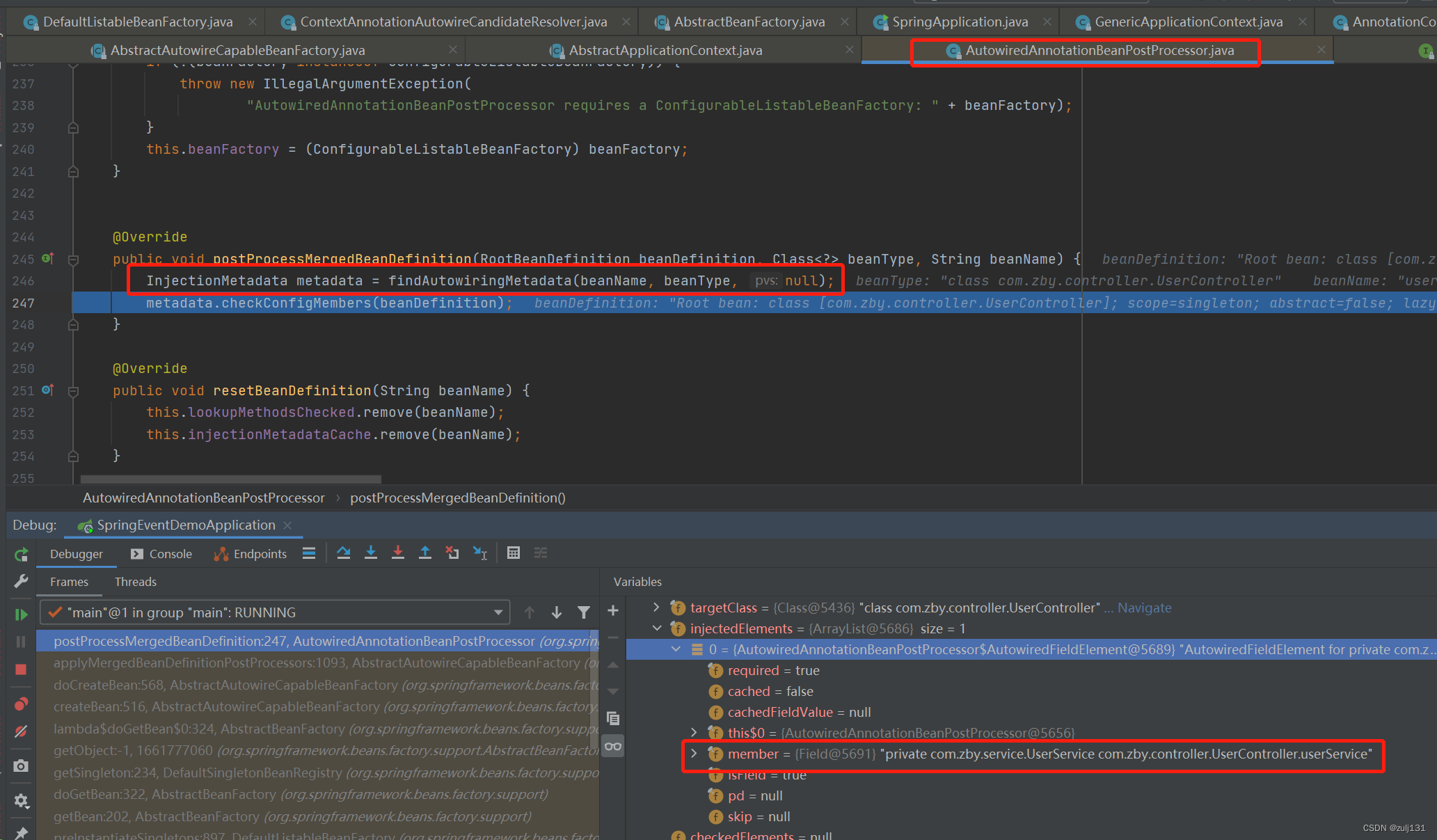Click the Debugger tab
1437x840 pixels.
(x=76, y=554)
